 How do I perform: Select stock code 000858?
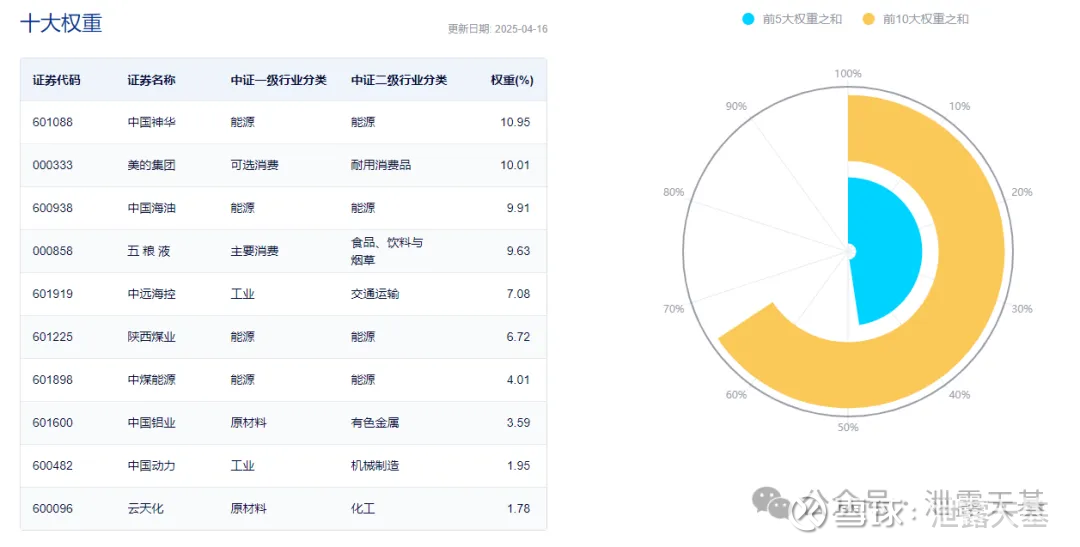[52, 251]
